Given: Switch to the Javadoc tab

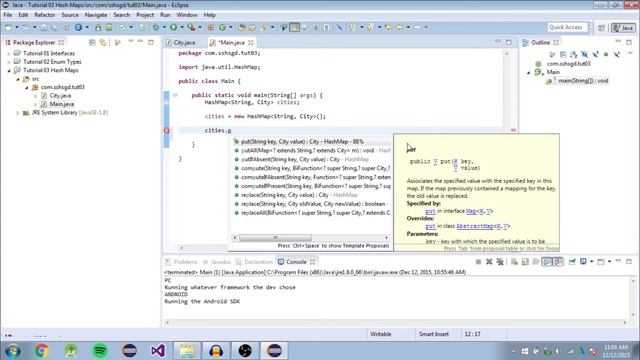Looking at the screenshot, I should click(x=217, y=262).
